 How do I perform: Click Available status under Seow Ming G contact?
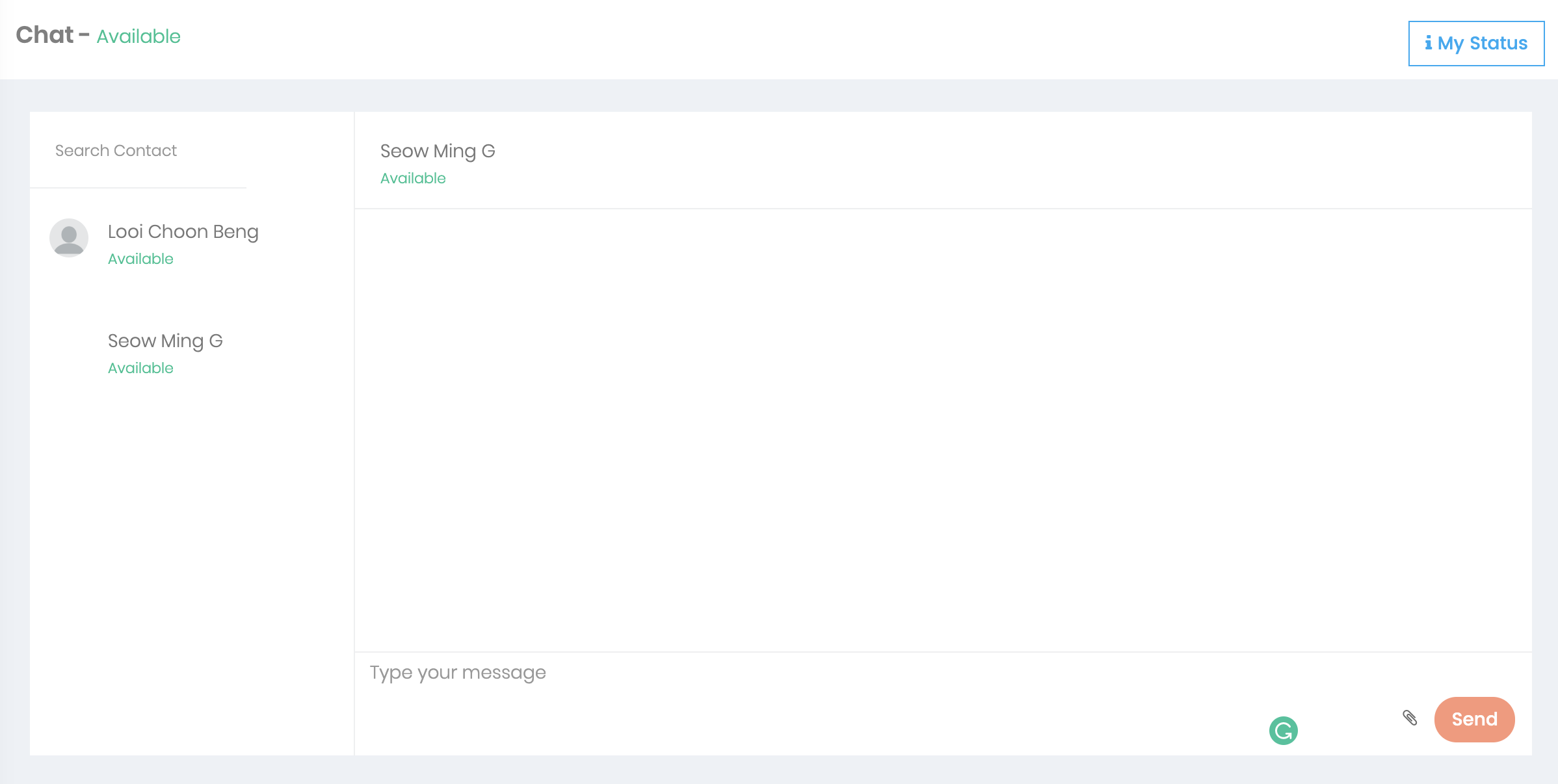pos(140,368)
